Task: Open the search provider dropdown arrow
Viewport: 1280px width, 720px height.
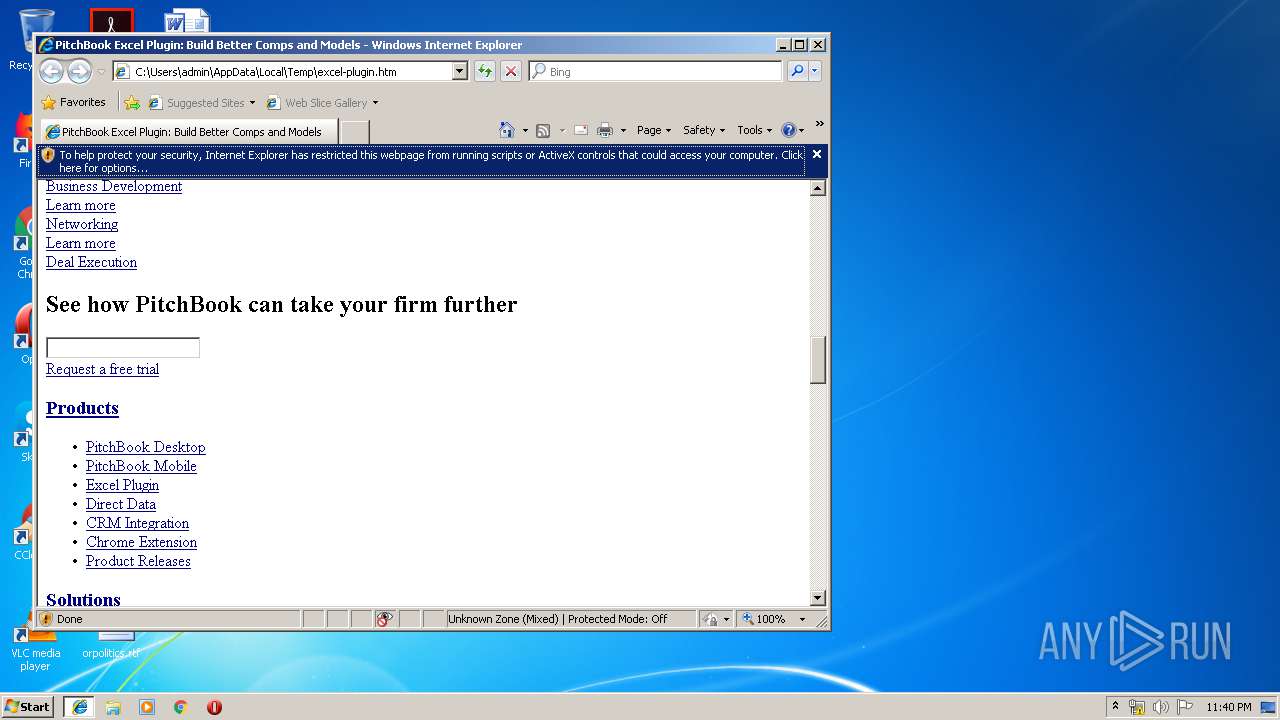Action: click(x=815, y=71)
